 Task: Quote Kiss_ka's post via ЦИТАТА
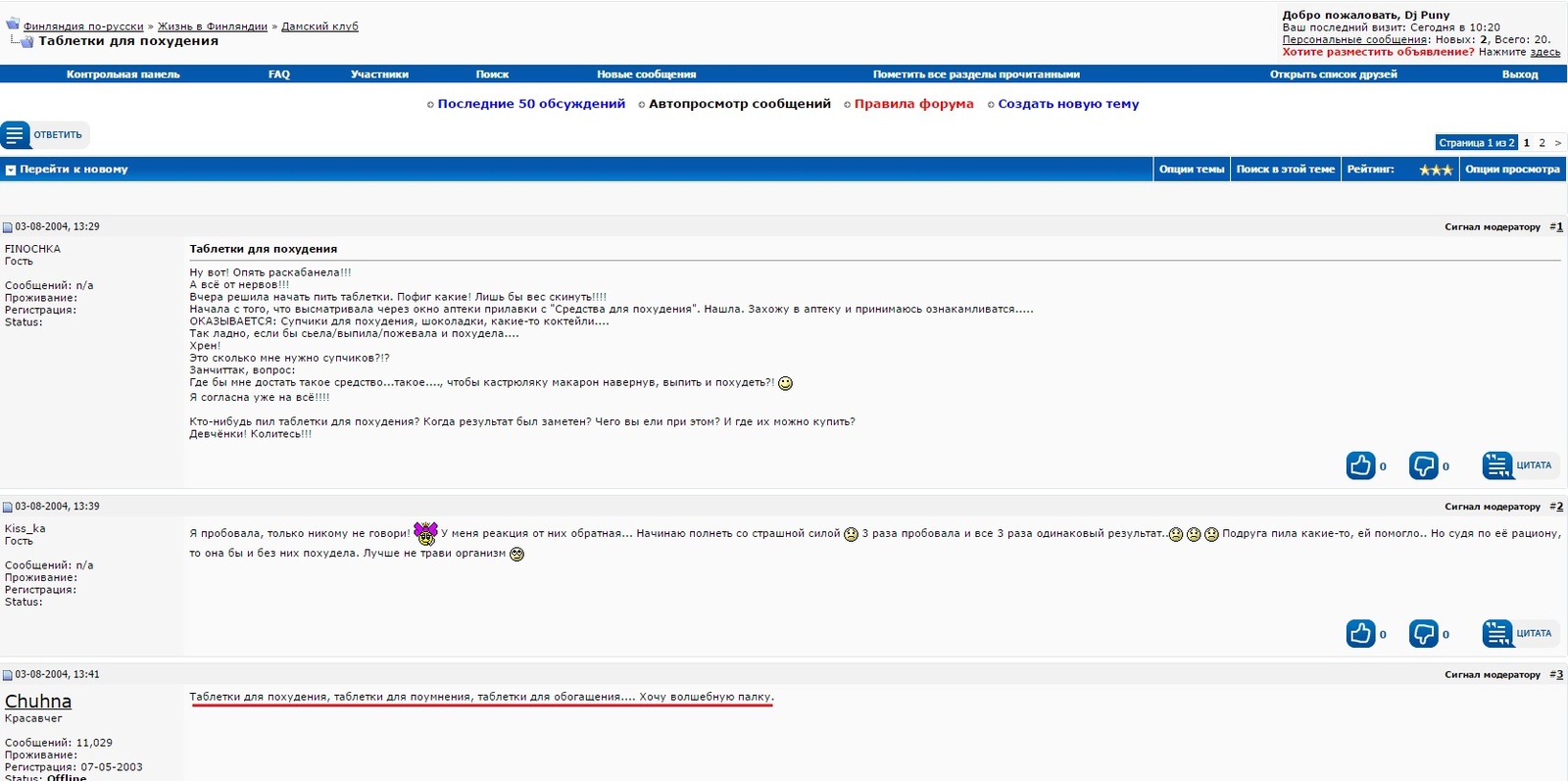1518,634
